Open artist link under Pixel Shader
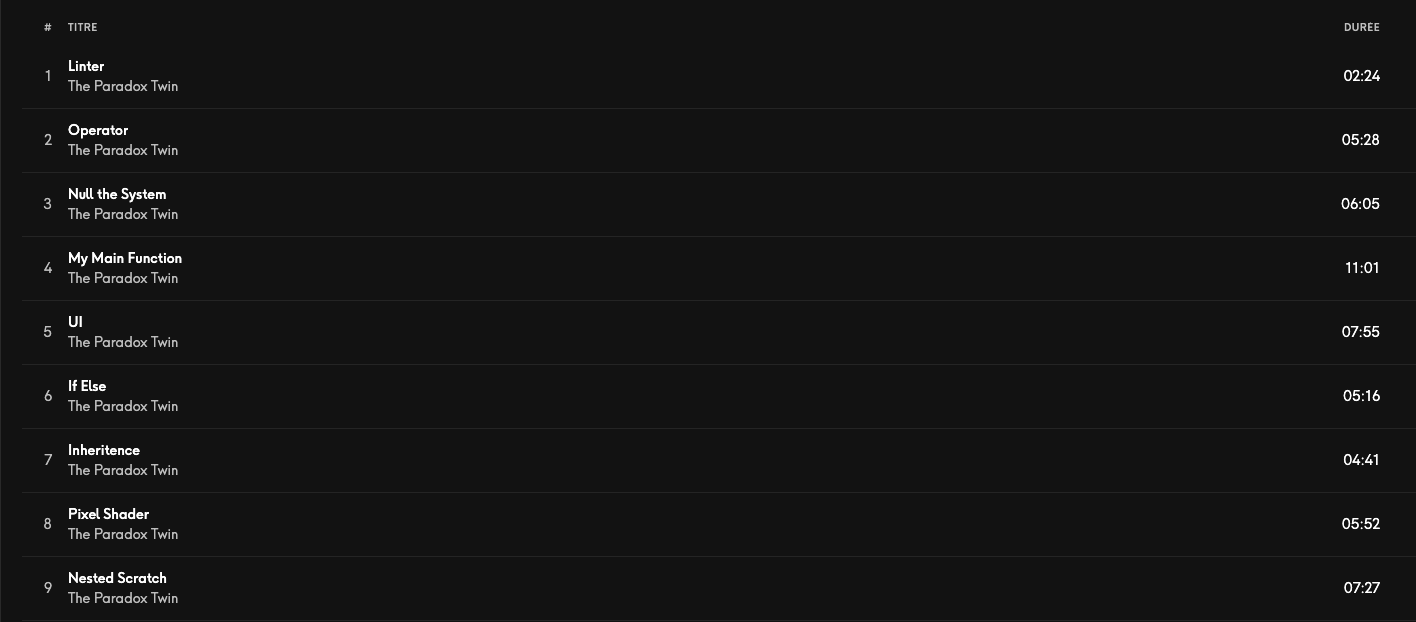Screen dimensions: 1416x622 (123, 534)
